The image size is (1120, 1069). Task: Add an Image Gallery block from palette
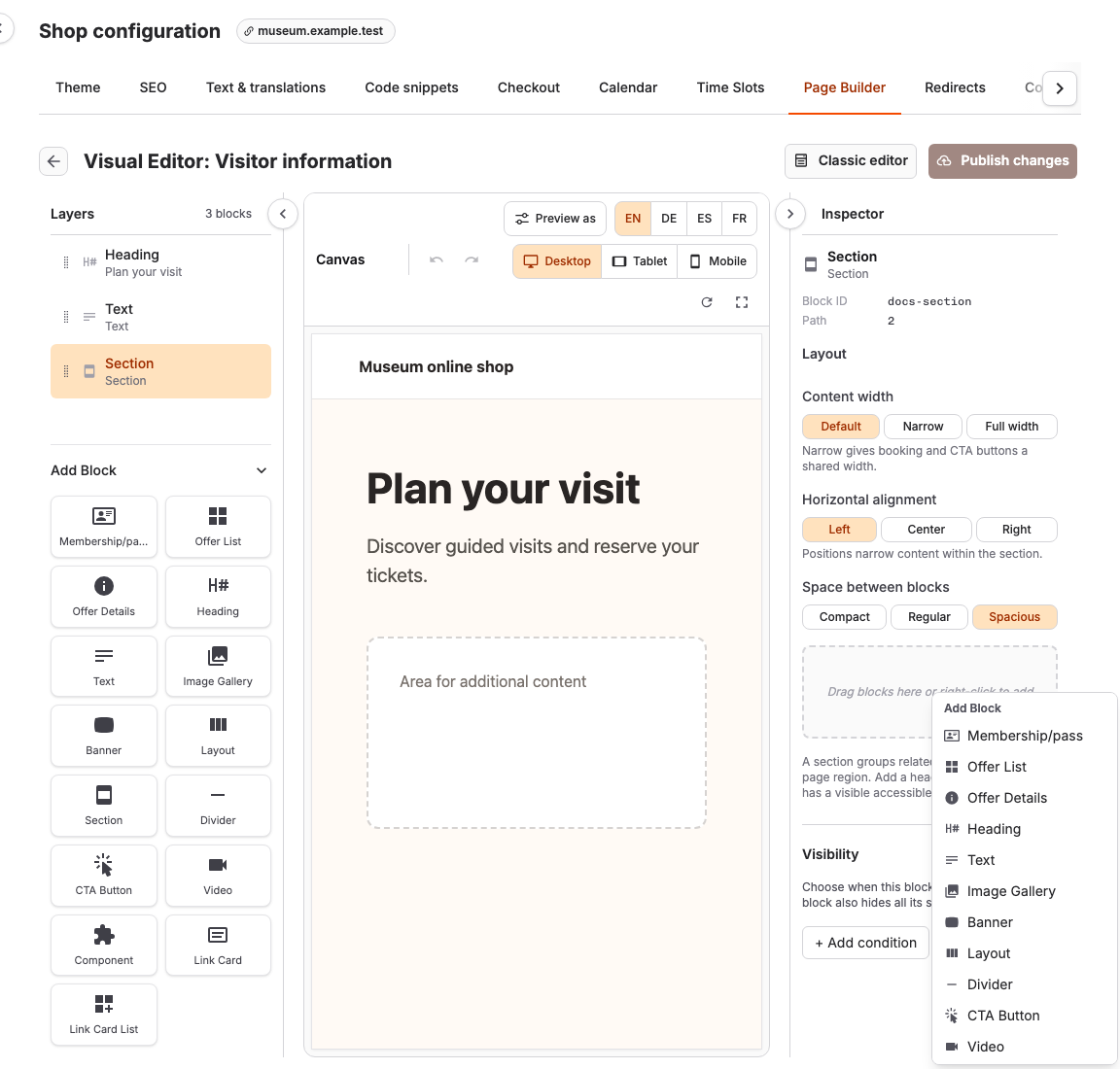click(x=218, y=667)
